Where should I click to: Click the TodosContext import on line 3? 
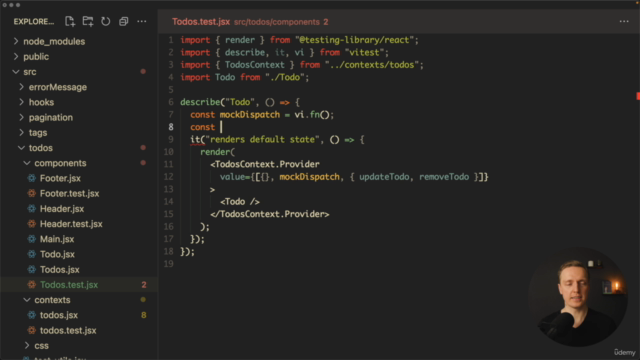[254, 65]
